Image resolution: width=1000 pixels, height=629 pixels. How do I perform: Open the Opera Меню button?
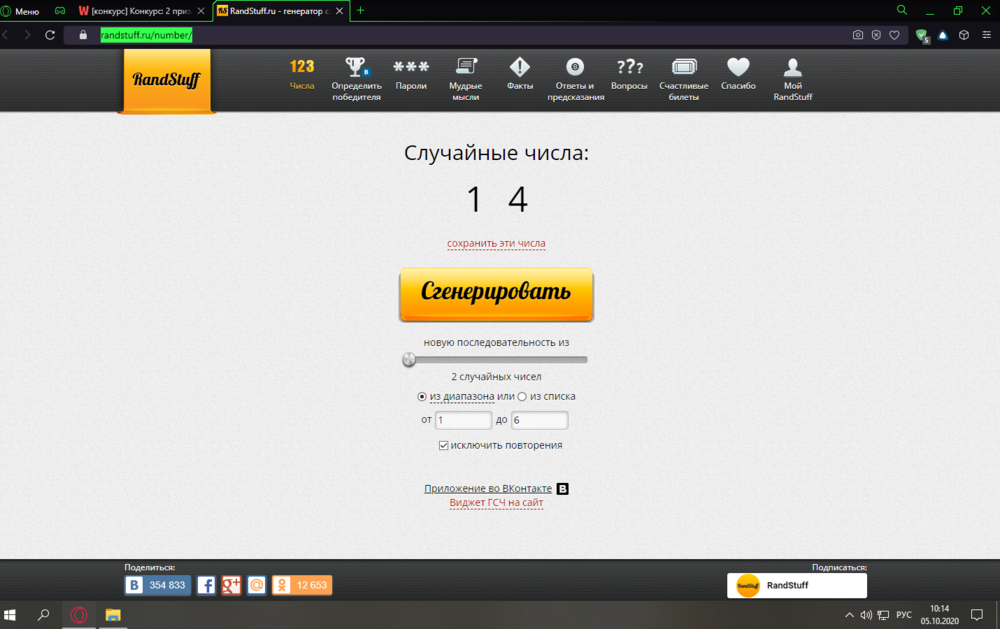click(21, 11)
